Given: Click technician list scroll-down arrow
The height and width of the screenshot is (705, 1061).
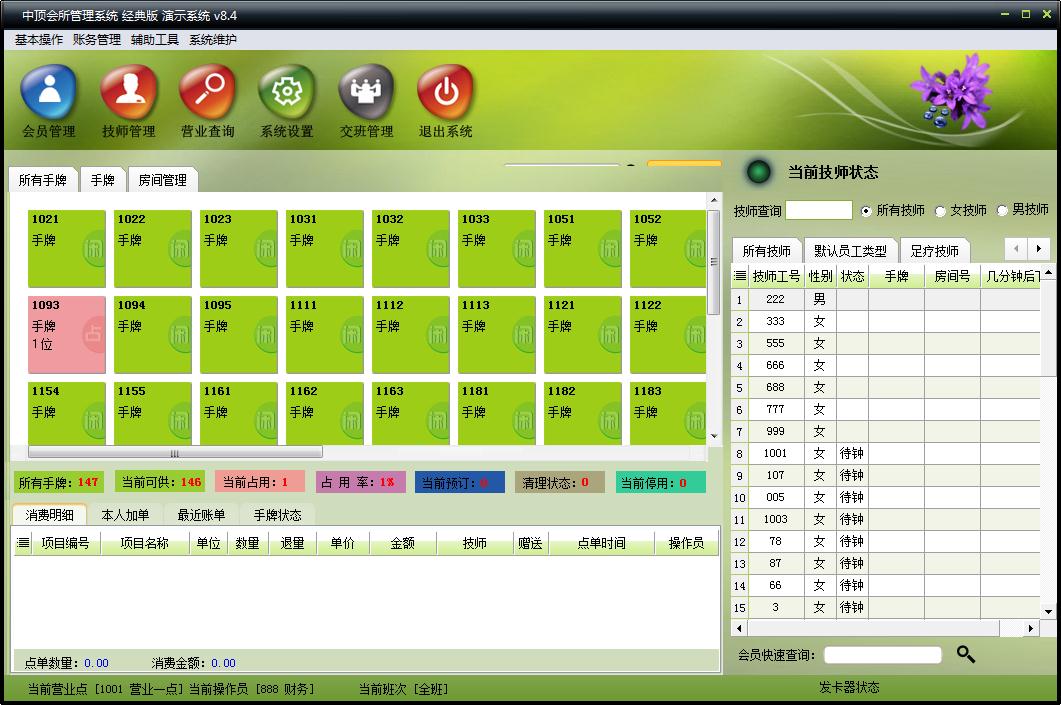Looking at the screenshot, I should click(1048, 611).
